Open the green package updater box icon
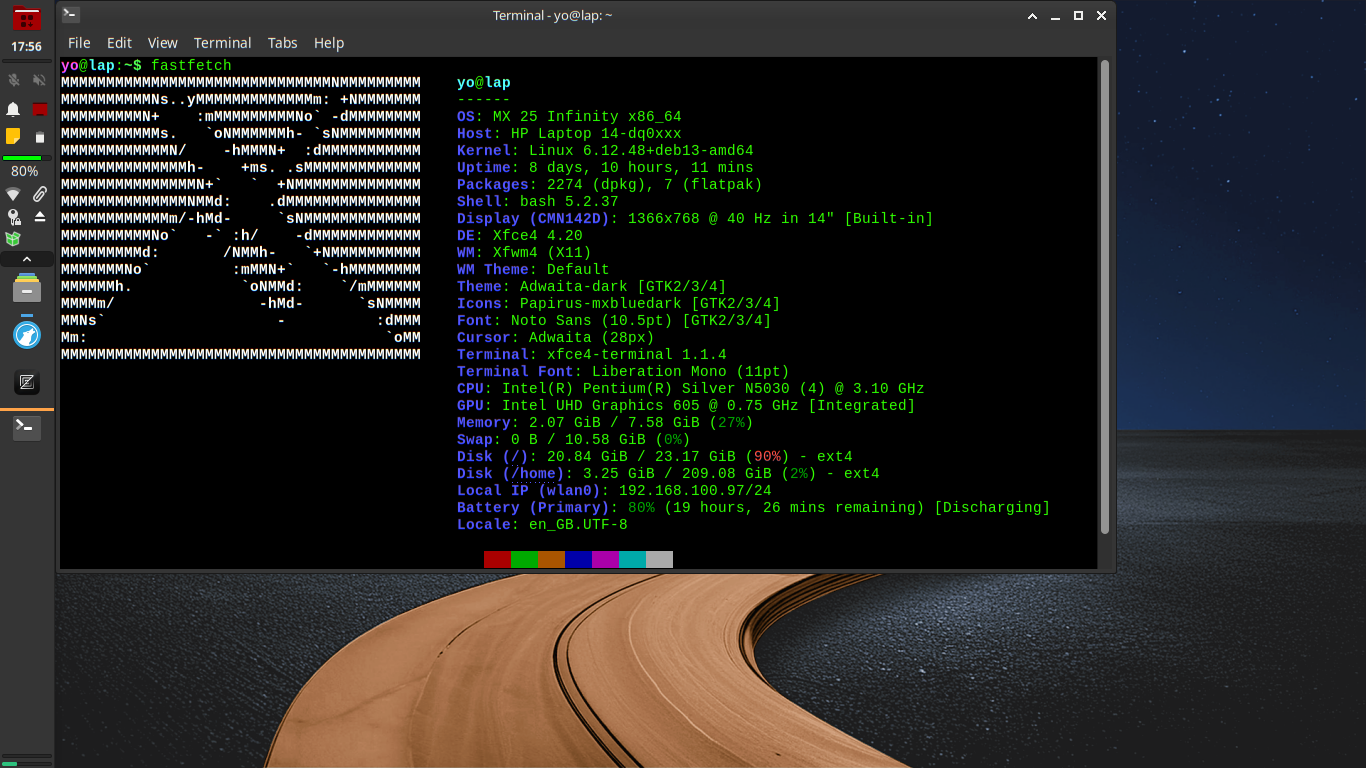The height and width of the screenshot is (768, 1366). [13, 239]
